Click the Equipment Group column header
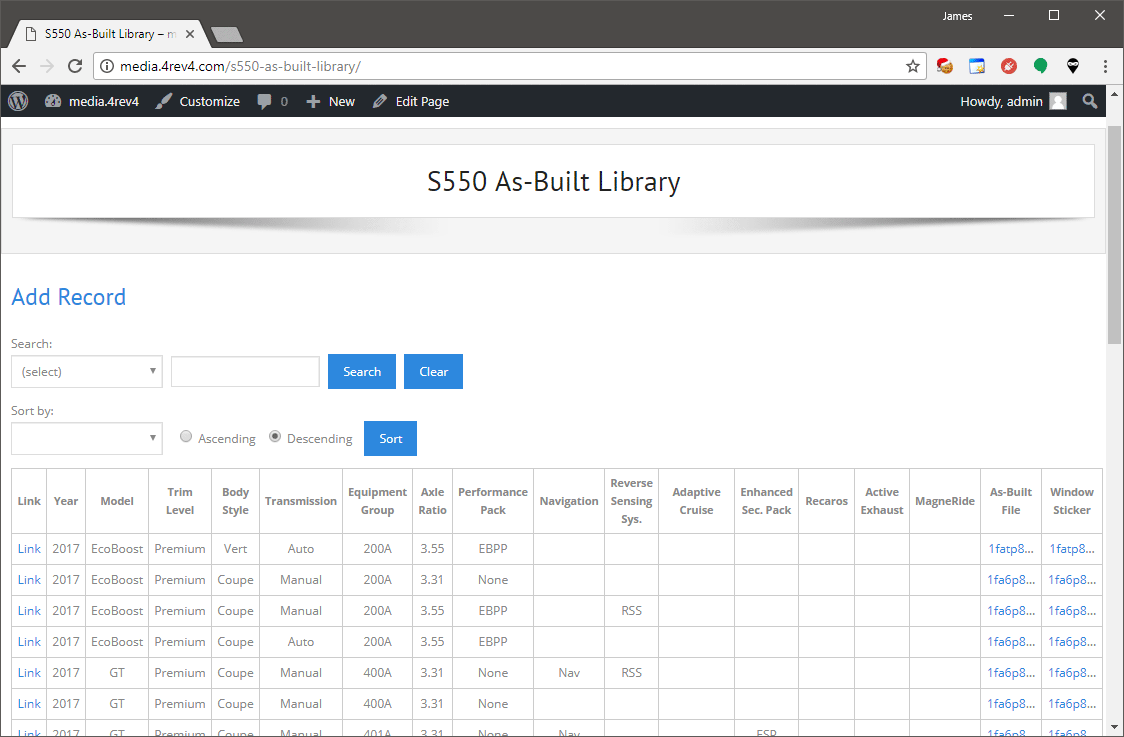 [378, 501]
